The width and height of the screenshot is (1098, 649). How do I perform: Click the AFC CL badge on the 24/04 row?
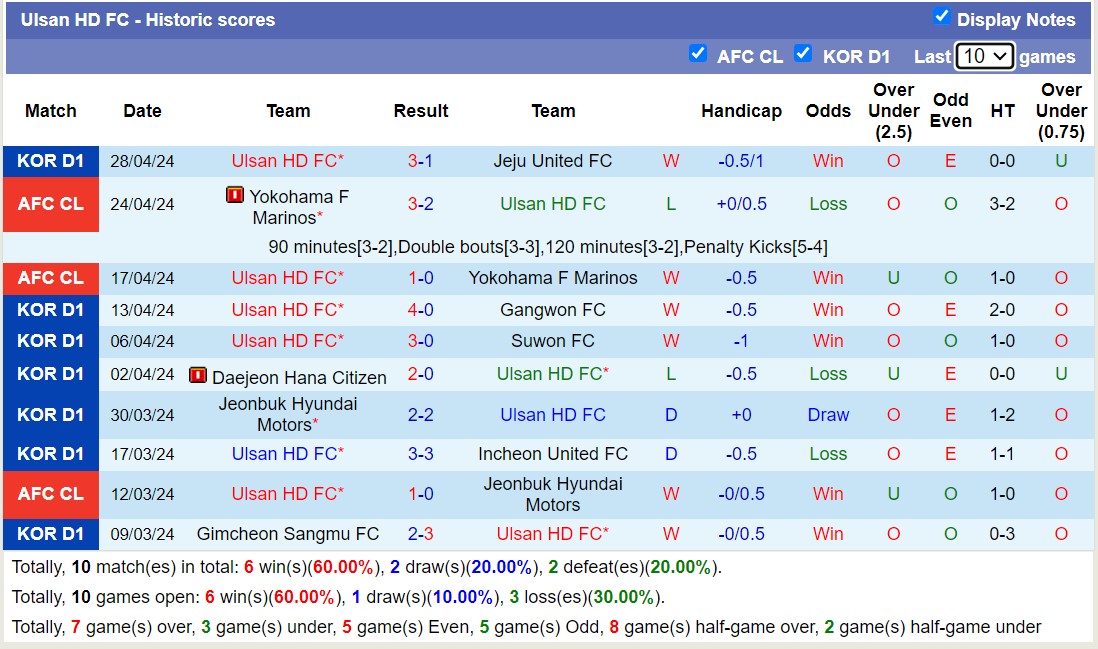51,204
